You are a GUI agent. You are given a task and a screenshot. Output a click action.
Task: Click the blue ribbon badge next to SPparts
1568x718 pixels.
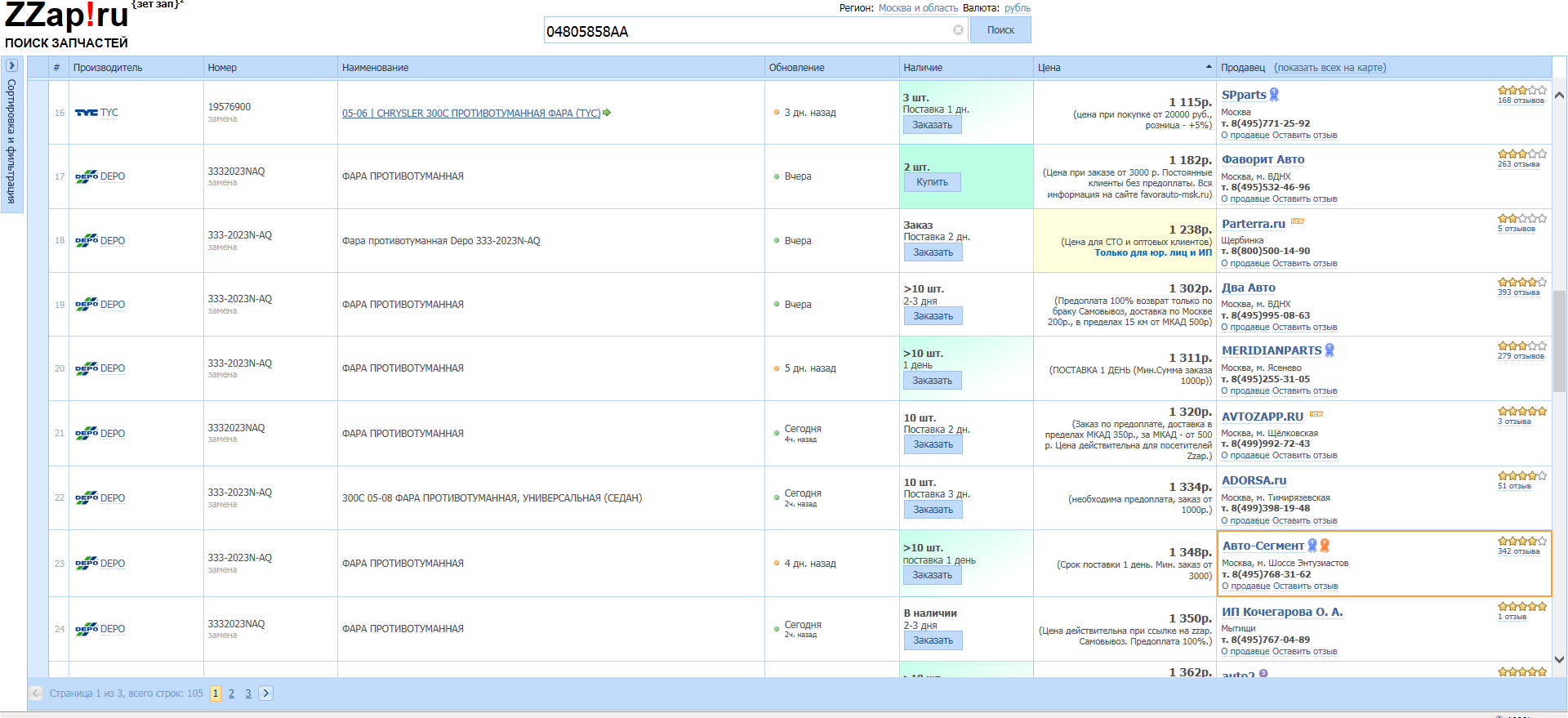(1274, 95)
